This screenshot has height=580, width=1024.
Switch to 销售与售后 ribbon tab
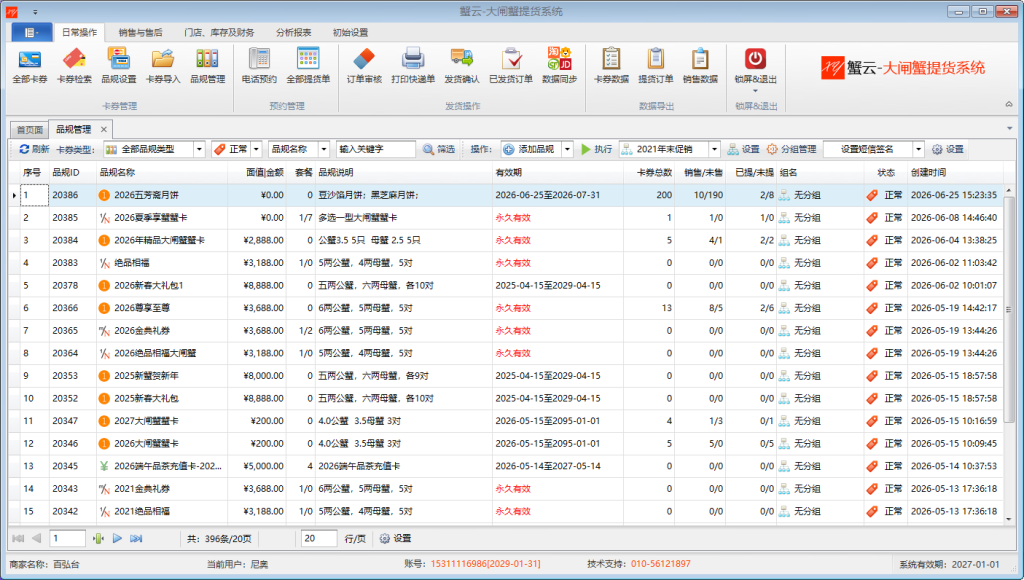point(140,32)
